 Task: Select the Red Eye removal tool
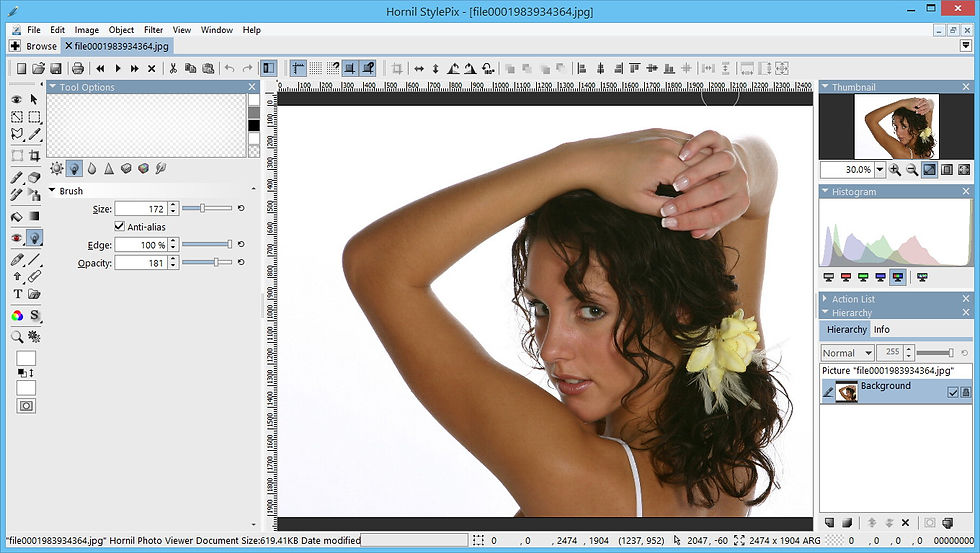[18, 237]
